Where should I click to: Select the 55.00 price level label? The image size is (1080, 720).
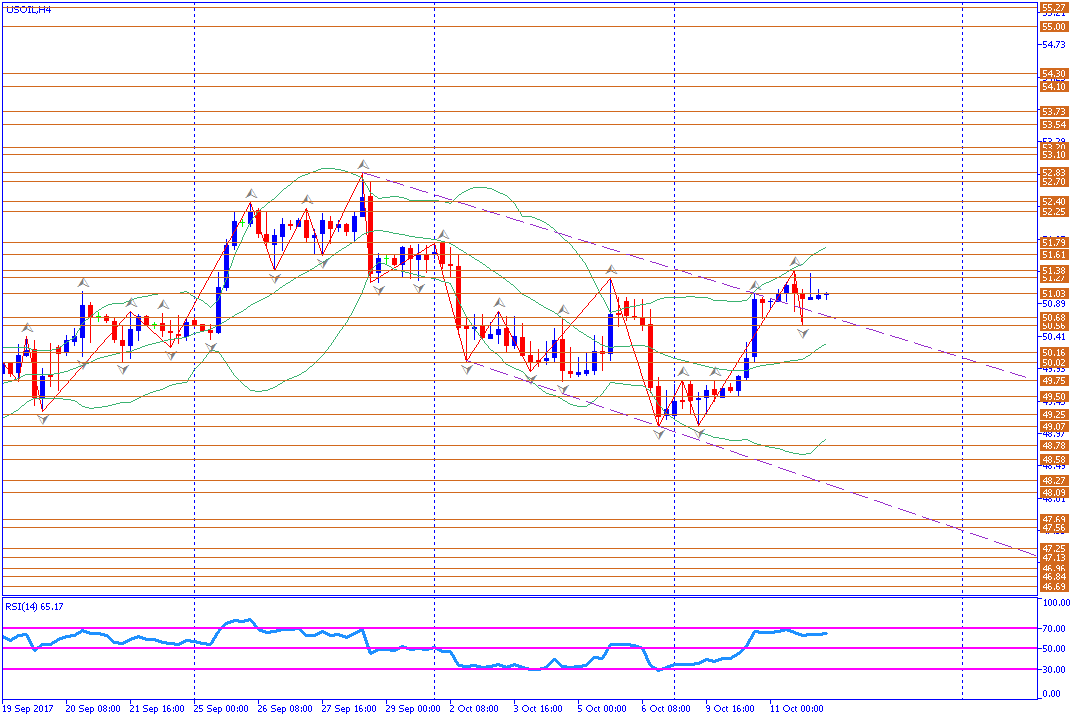point(1054,27)
